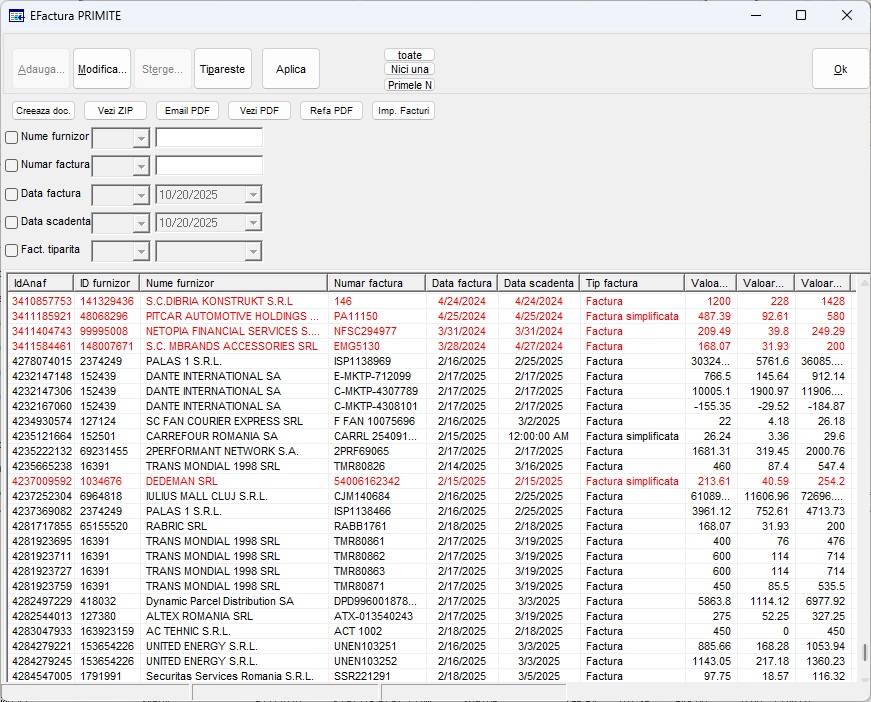This screenshot has width=871, height=702.
Task: Click the Tipareste button
Action: point(222,70)
